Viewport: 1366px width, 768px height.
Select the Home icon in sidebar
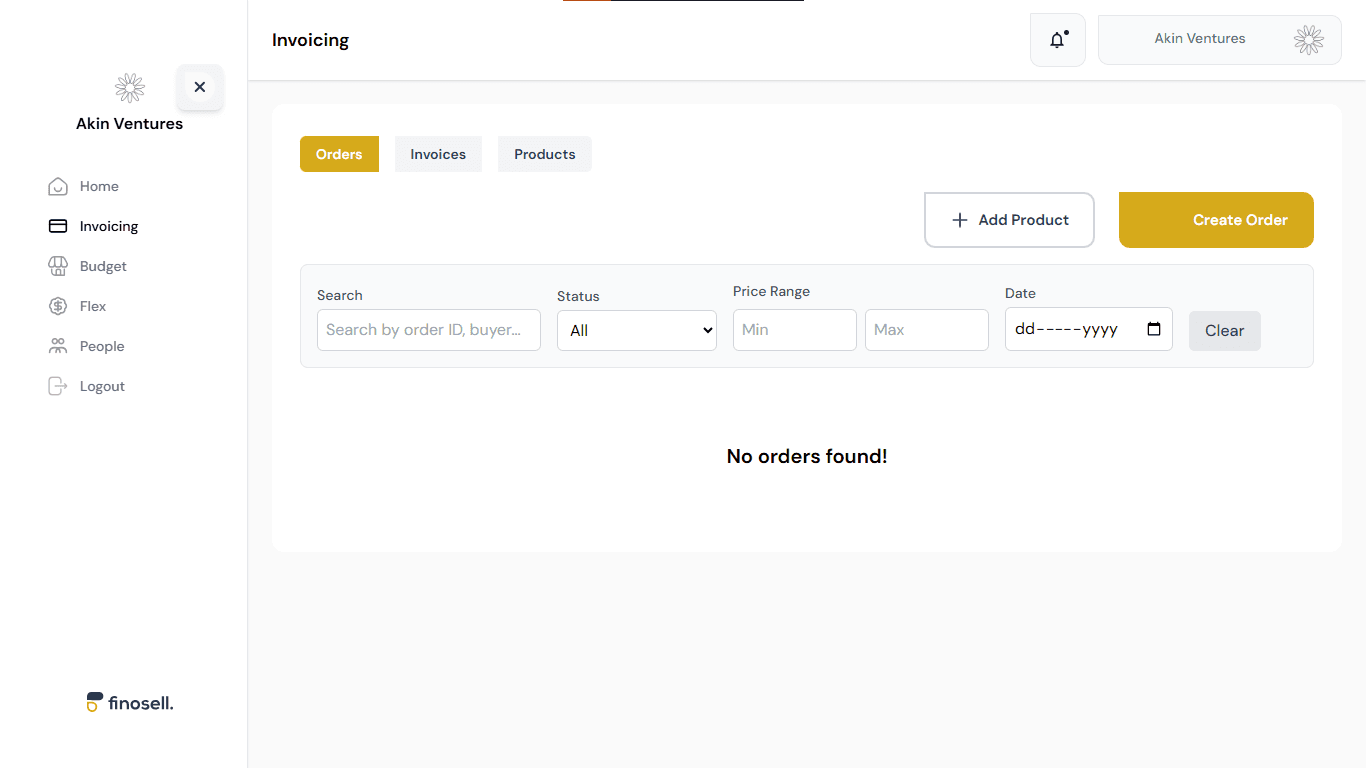(x=58, y=186)
